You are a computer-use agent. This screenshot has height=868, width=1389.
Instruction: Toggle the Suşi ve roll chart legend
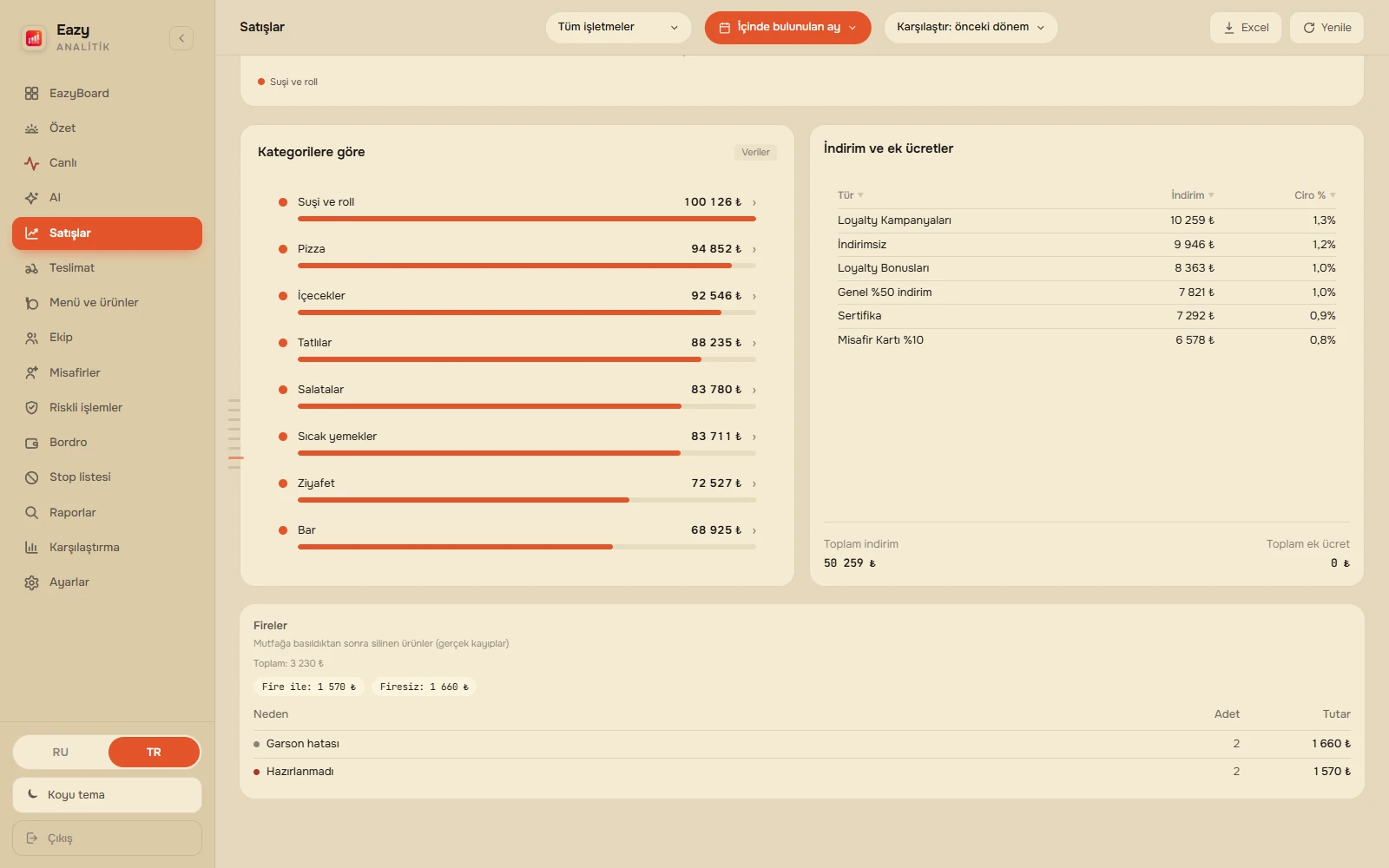click(287, 82)
